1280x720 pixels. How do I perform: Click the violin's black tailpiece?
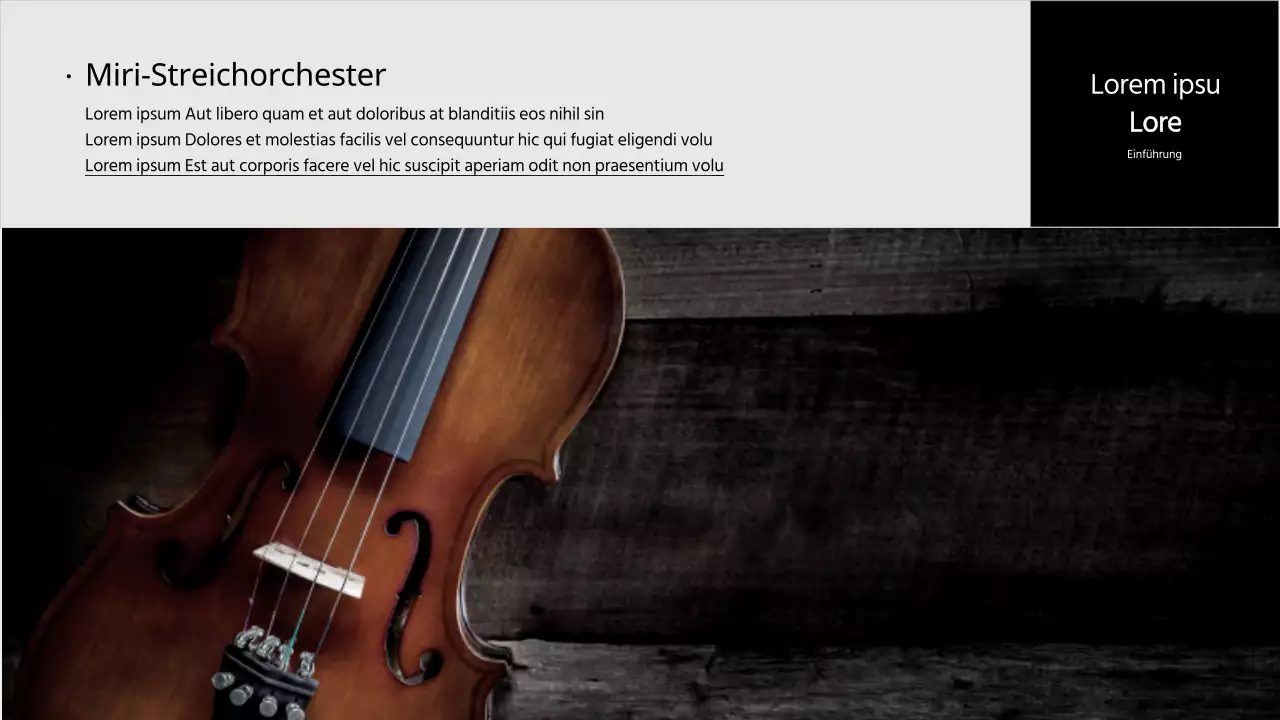(262, 680)
